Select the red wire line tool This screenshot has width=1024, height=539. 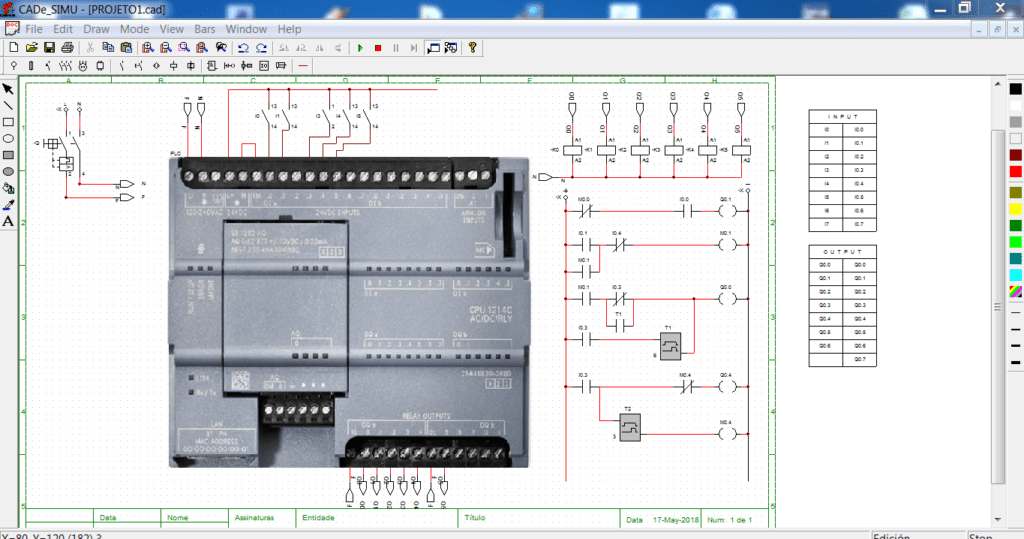303,65
